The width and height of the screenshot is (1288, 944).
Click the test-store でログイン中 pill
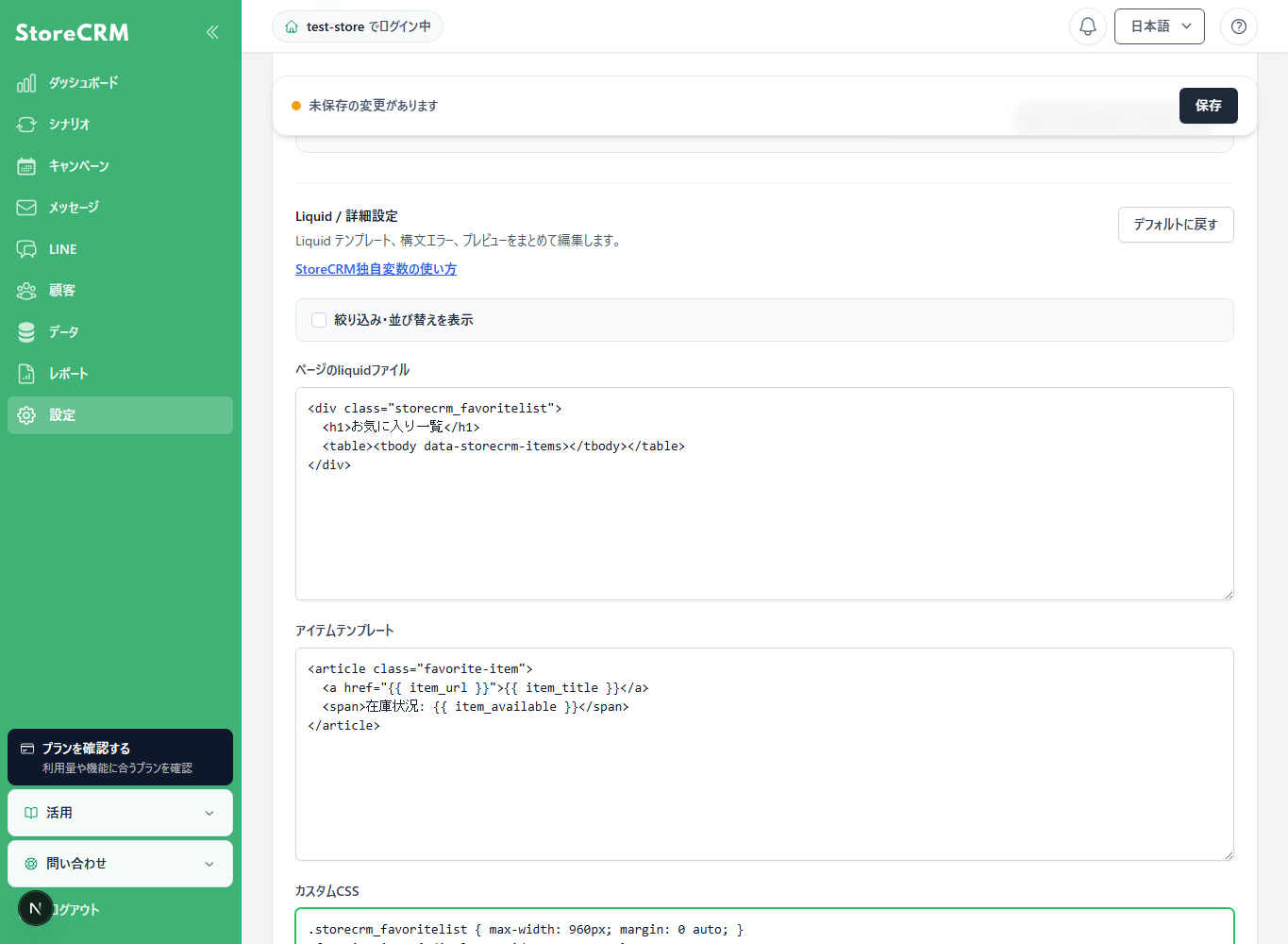(x=358, y=26)
